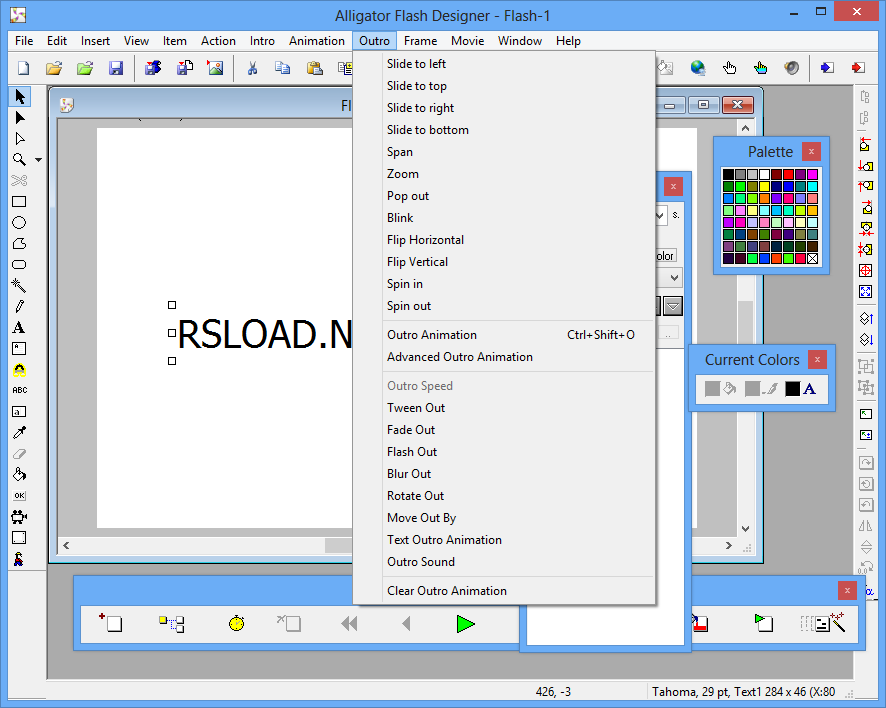886x708 pixels.
Task: Click the Cut scissors toolbar icon
Action: [253, 67]
